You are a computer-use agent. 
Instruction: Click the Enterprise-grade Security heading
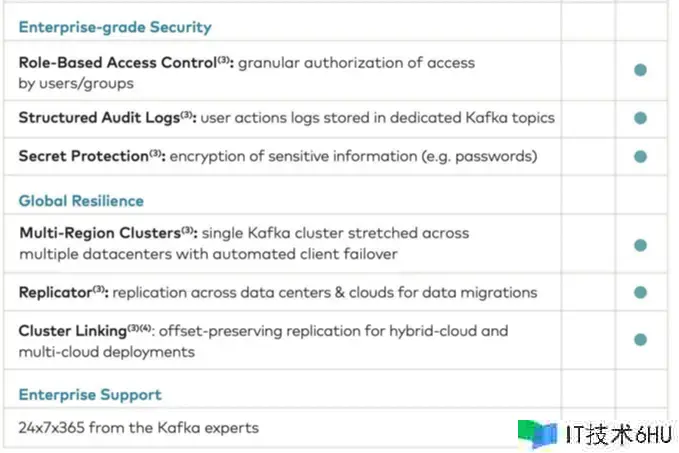pos(115,27)
